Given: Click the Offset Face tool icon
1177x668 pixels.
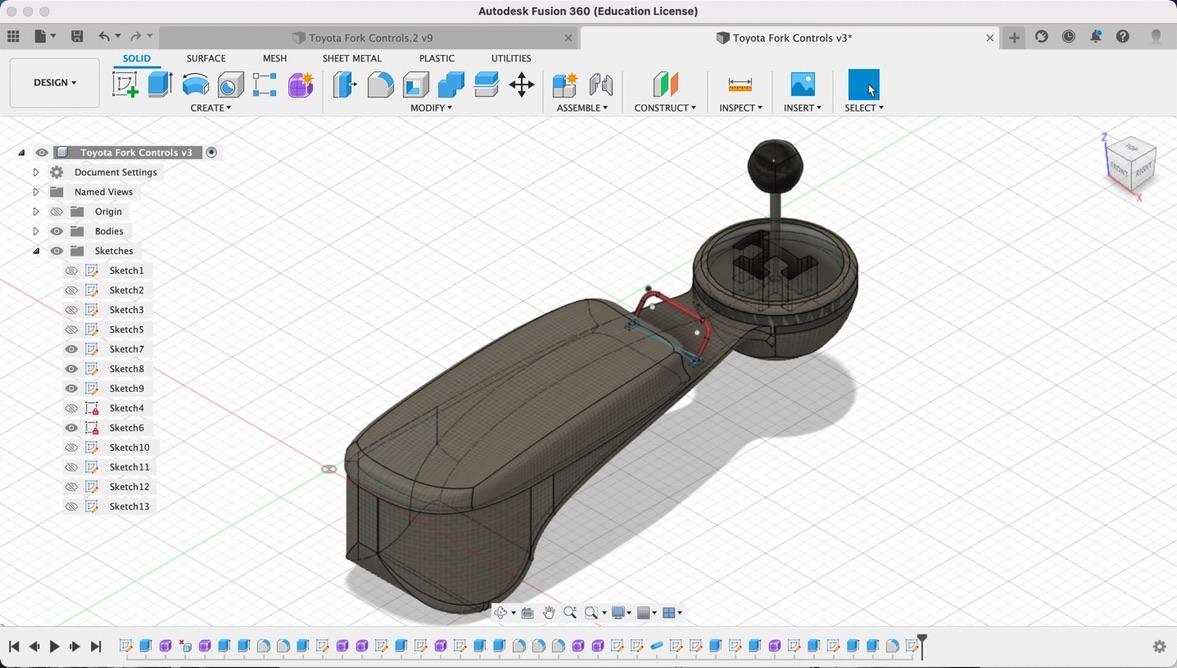Looking at the screenshot, I should 486,85.
